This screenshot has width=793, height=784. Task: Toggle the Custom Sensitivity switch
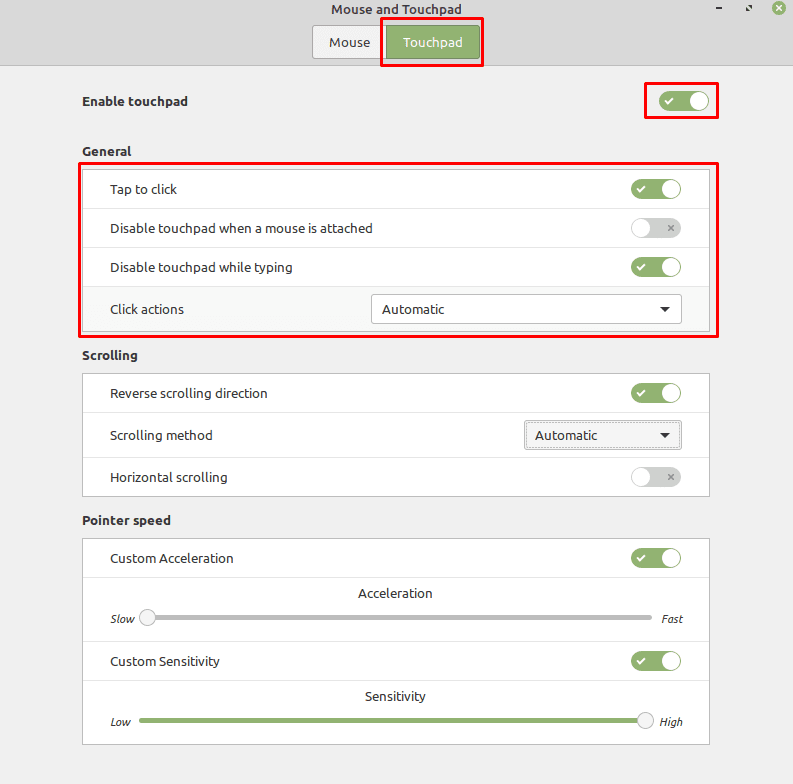[x=655, y=661]
